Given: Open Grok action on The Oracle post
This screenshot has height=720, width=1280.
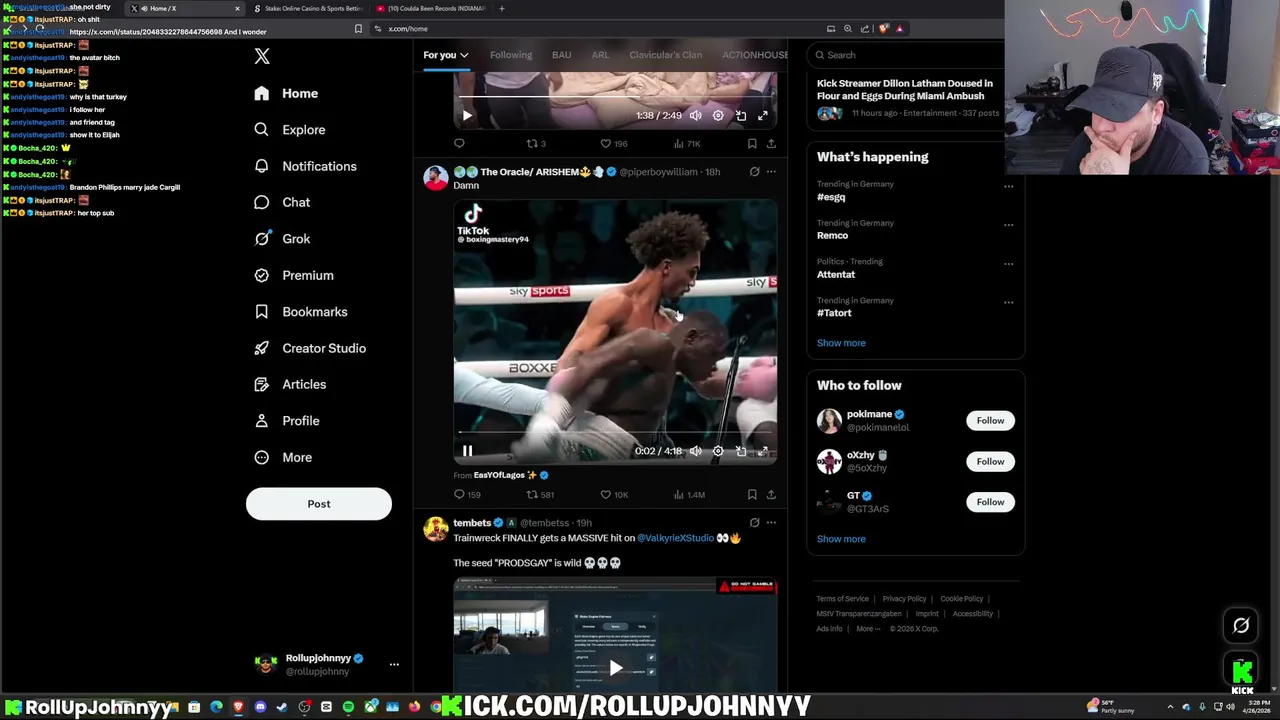Looking at the screenshot, I should tap(754, 172).
